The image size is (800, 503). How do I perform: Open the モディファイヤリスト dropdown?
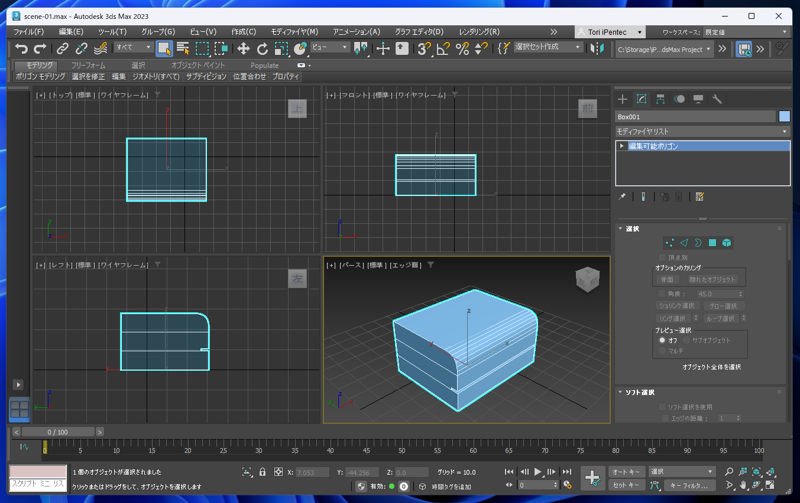click(702, 132)
